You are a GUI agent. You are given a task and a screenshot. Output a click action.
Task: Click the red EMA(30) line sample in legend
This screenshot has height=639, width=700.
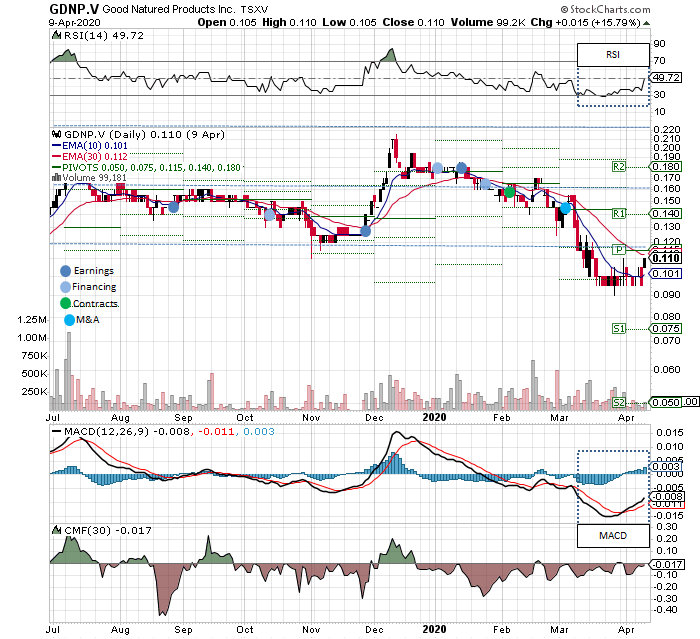click(56, 157)
